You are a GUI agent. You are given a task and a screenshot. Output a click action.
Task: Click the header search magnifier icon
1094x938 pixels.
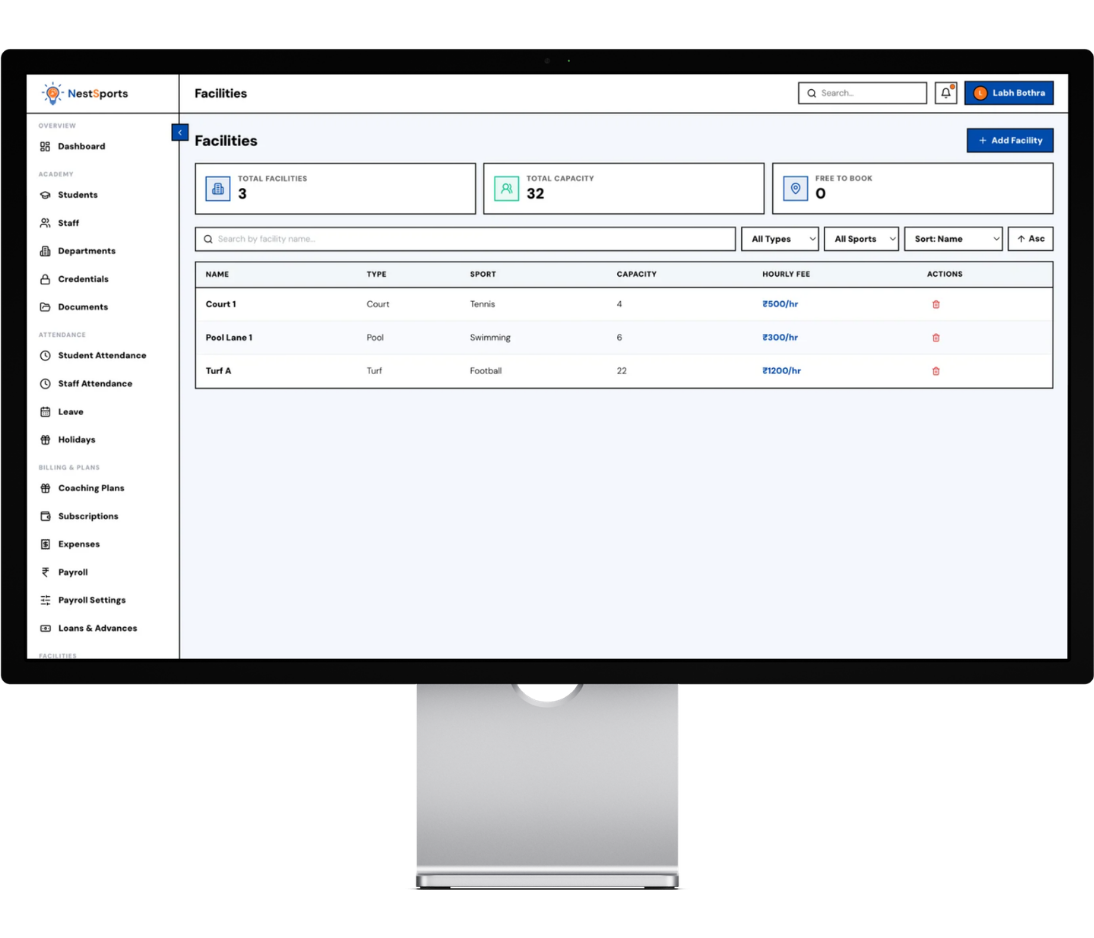(x=811, y=93)
